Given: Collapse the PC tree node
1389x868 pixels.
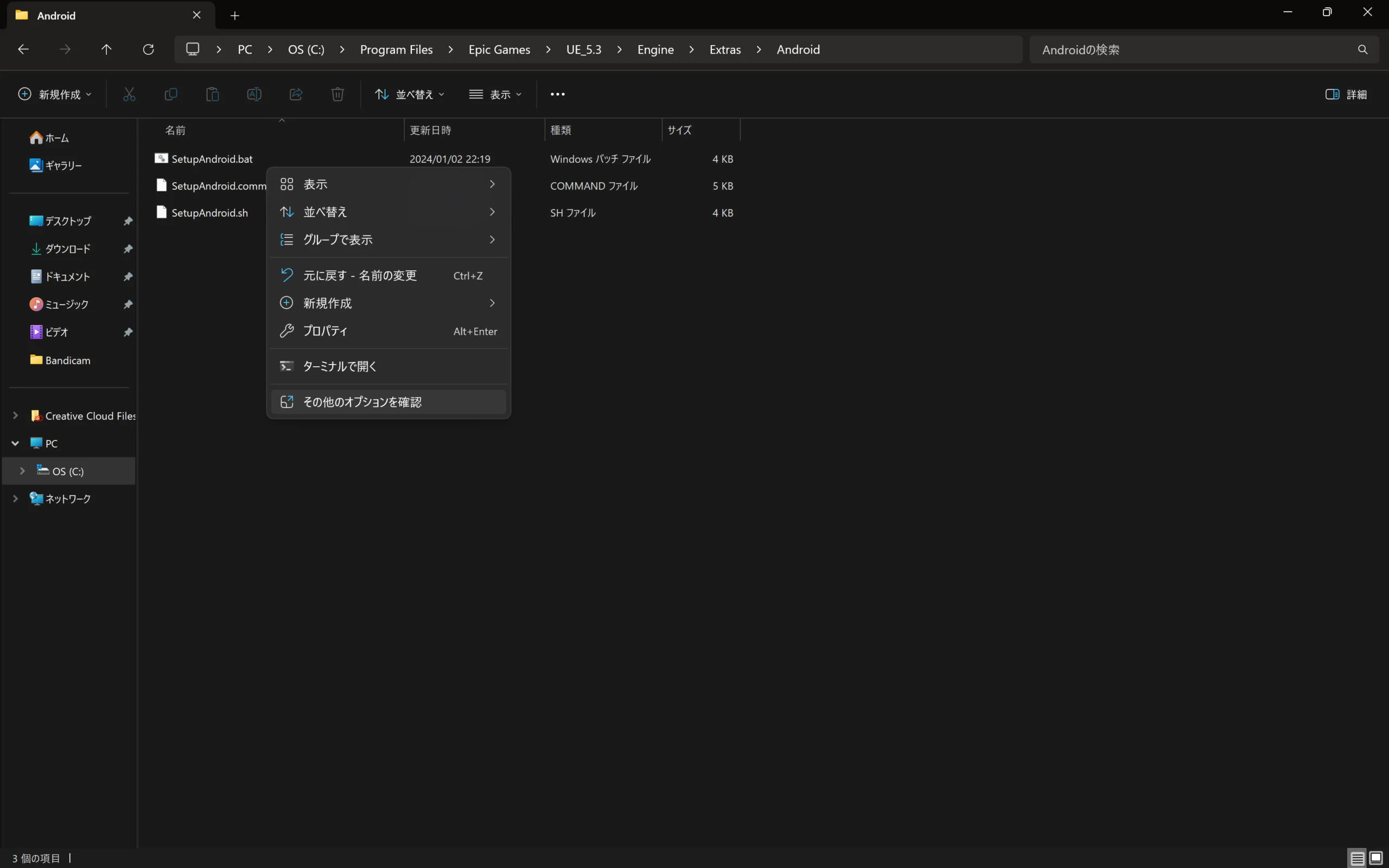Looking at the screenshot, I should (16, 443).
